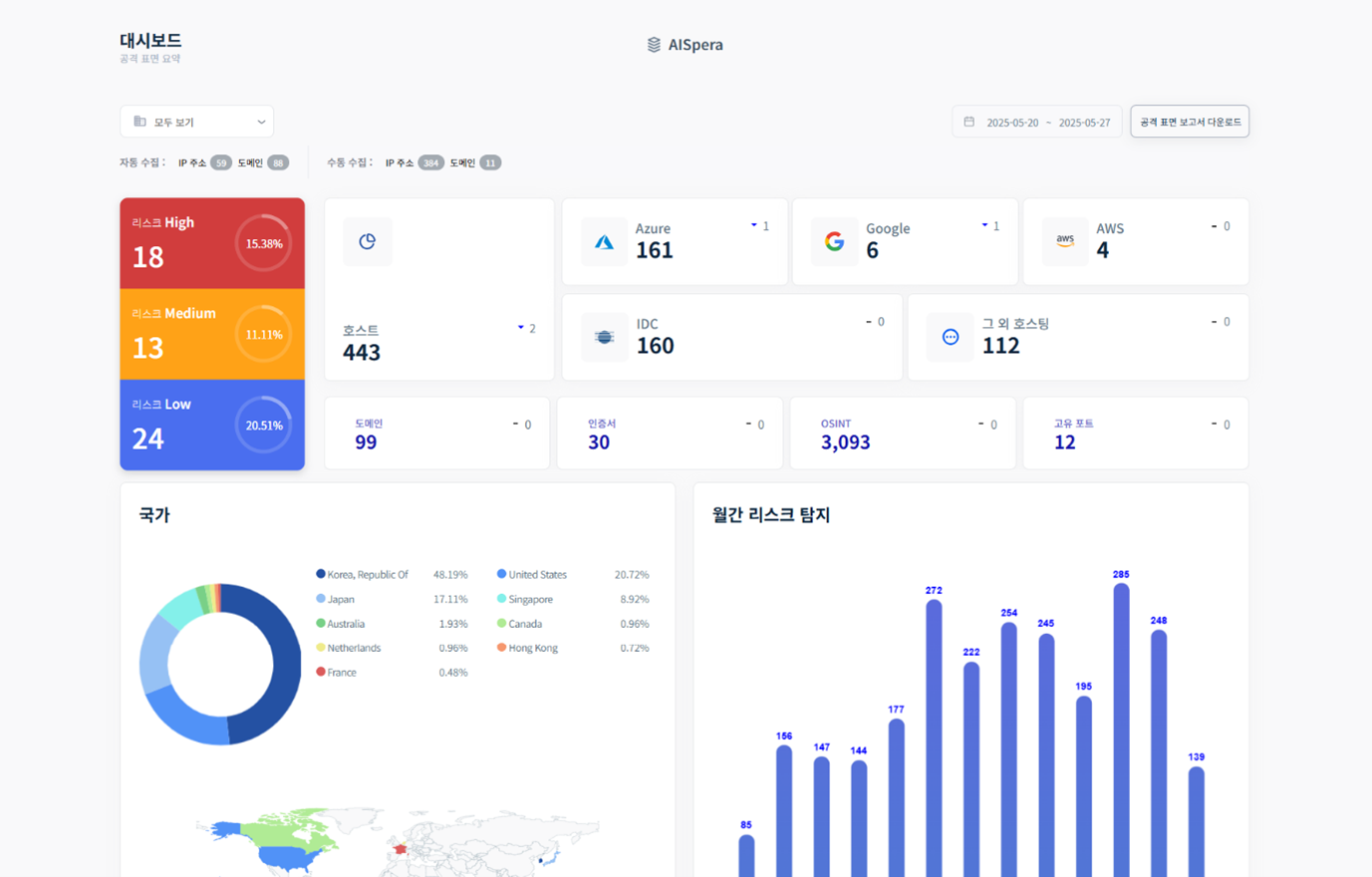This screenshot has height=877, width=1372.
Task: Click the 285 bar in monthly risk chart
Action: (x=1121, y=728)
